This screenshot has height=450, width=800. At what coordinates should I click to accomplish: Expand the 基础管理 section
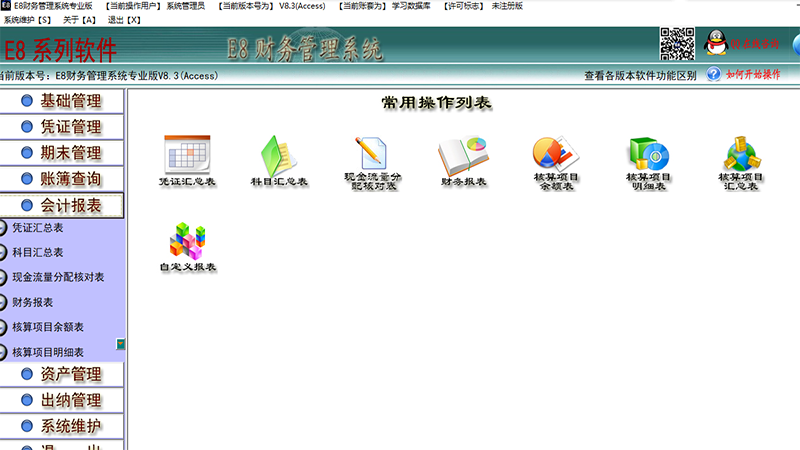pos(62,101)
